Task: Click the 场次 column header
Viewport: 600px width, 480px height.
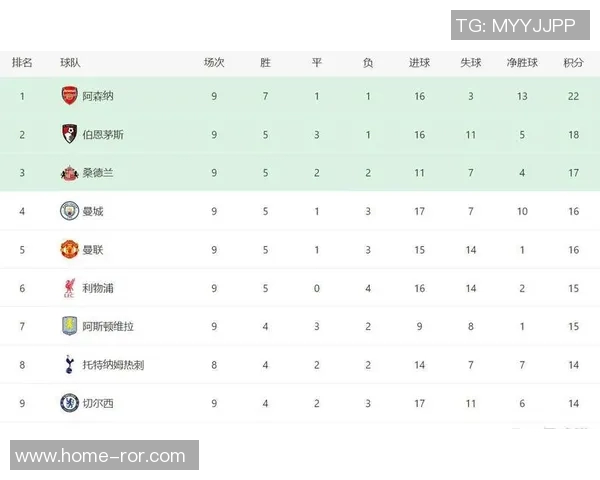Action: 214,62
